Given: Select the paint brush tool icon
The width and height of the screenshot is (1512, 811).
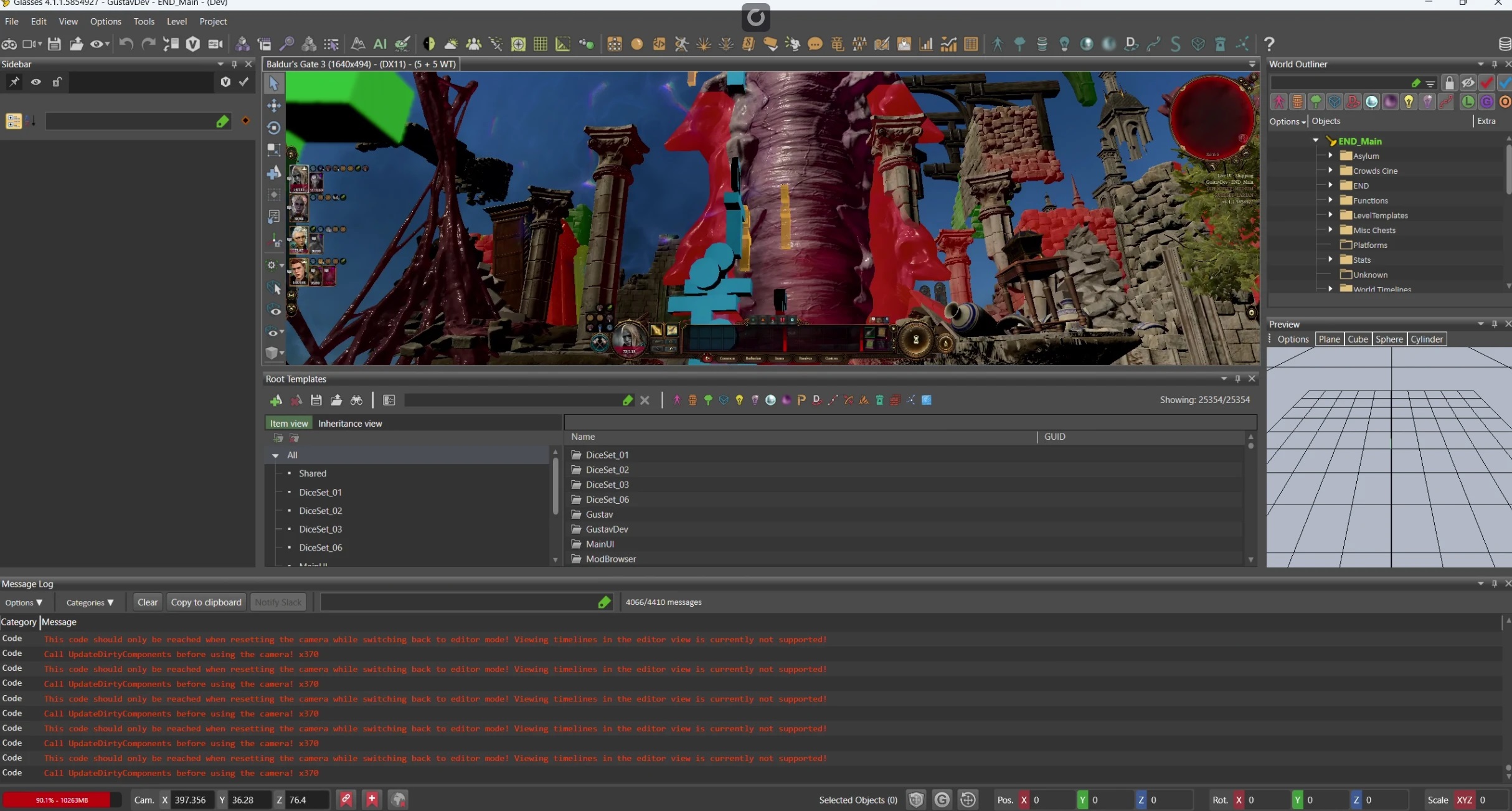Looking at the screenshot, I should (x=403, y=43).
